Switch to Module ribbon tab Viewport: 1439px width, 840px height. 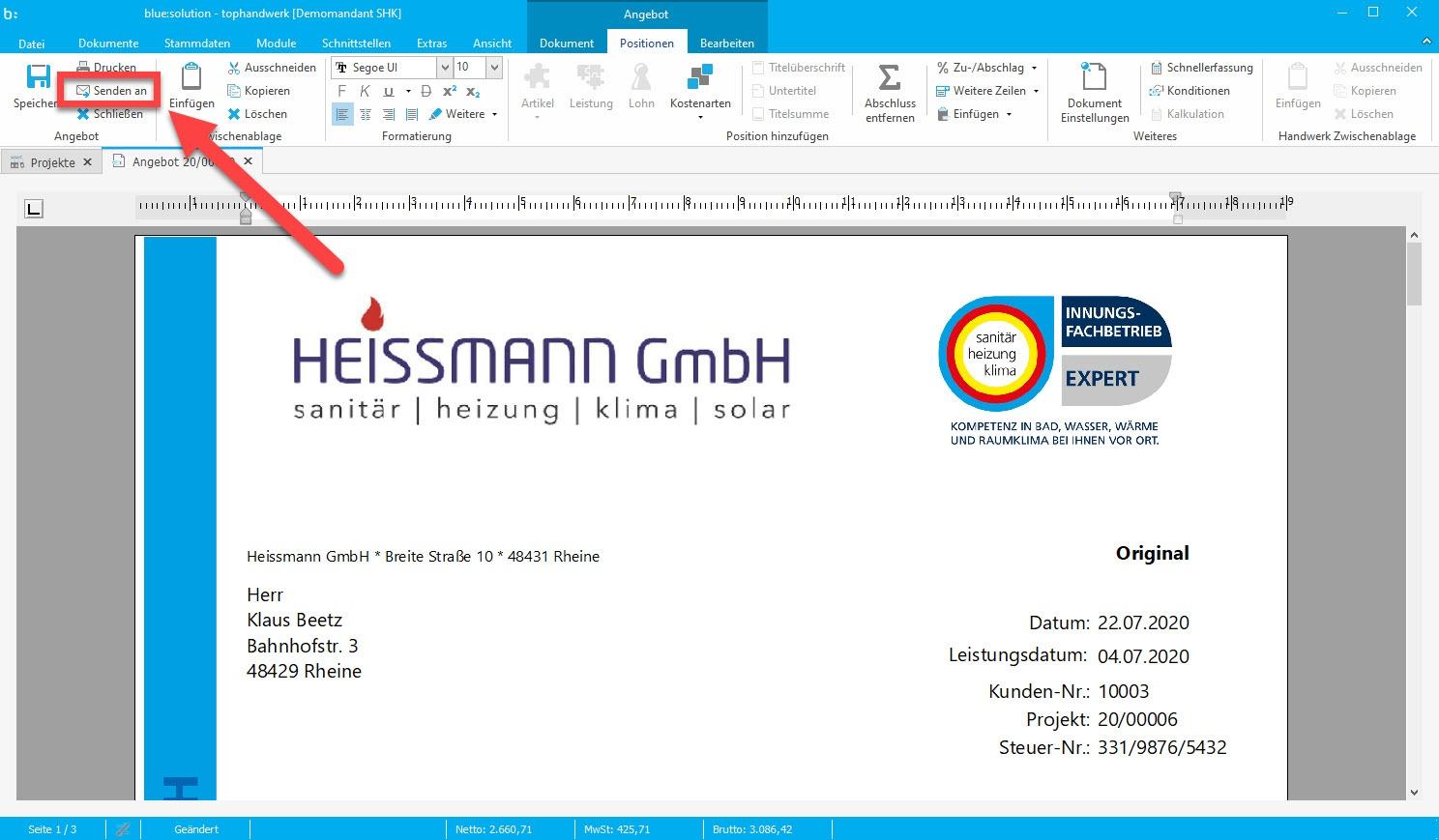pos(276,43)
